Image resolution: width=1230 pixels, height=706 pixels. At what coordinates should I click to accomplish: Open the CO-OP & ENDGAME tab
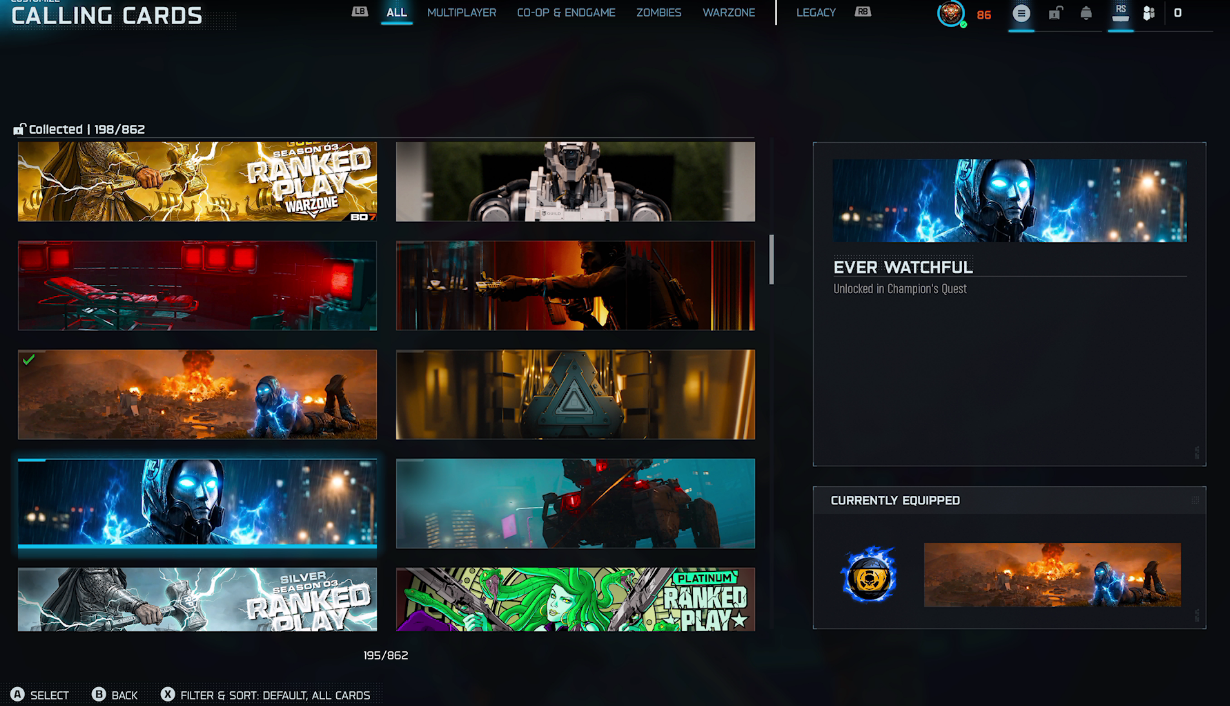pos(566,13)
